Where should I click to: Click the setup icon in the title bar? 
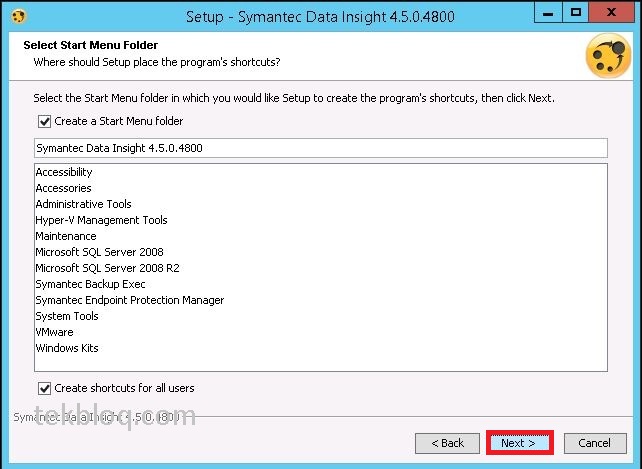click(x=18, y=16)
